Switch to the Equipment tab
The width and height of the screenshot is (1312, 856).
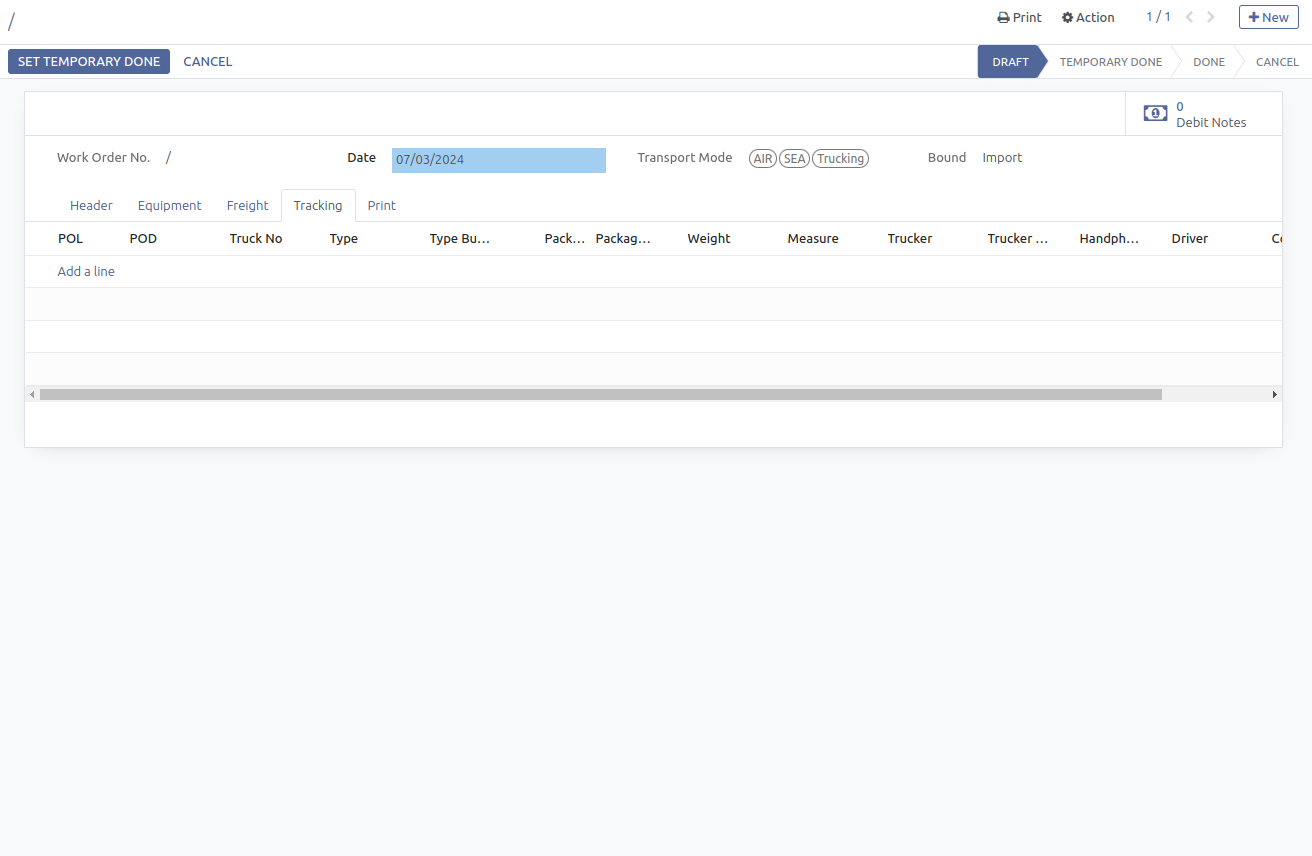click(x=169, y=205)
